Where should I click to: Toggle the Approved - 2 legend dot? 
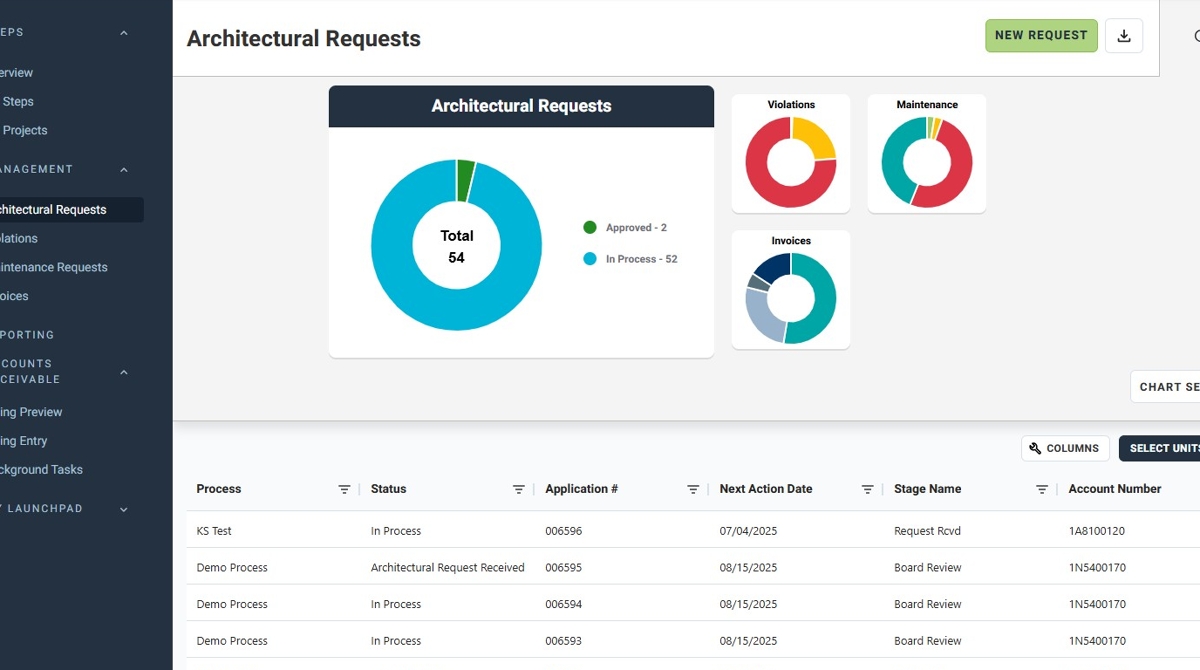coord(590,228)
